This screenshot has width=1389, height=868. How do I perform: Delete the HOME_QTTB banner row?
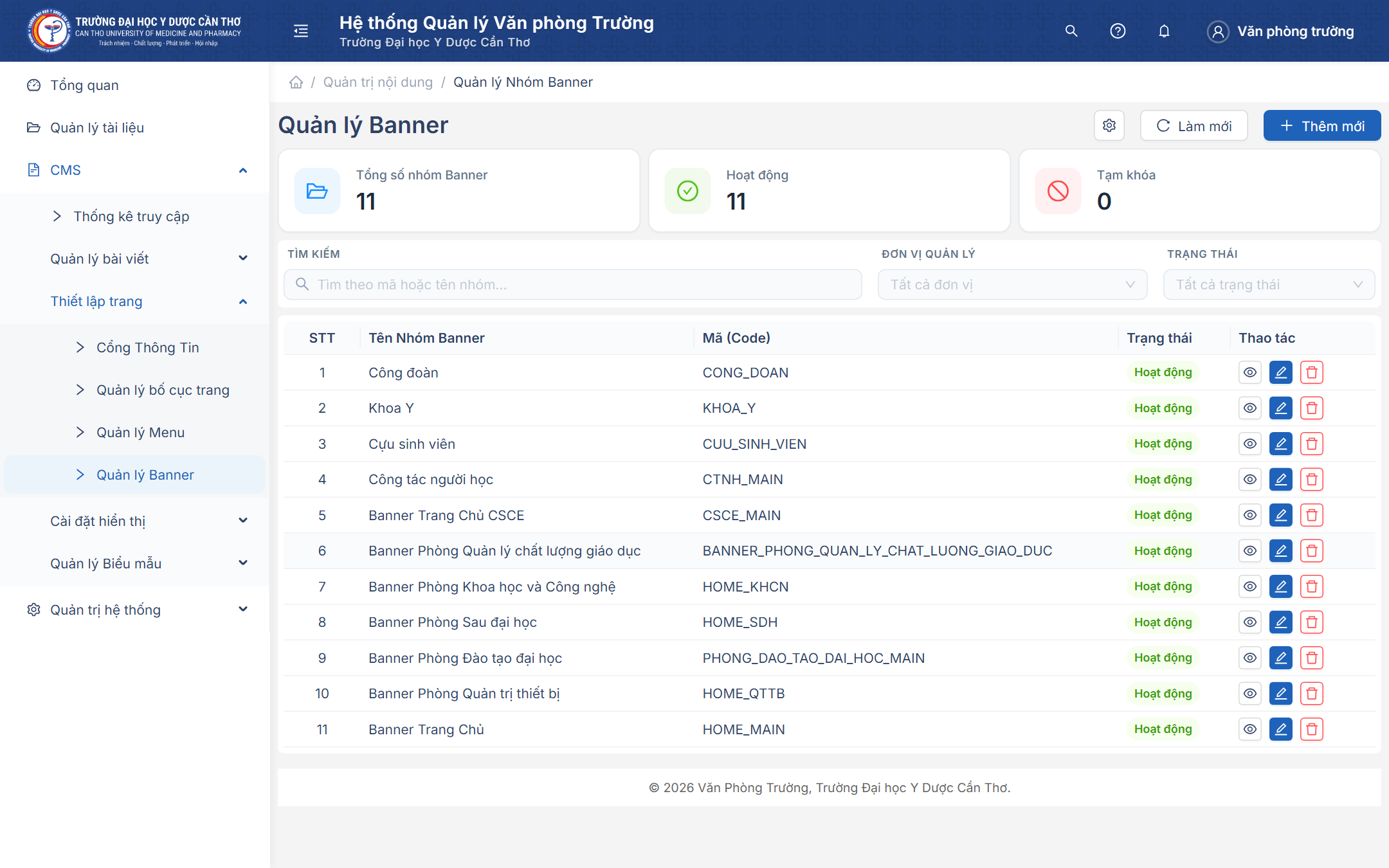tap(1312, 694)
